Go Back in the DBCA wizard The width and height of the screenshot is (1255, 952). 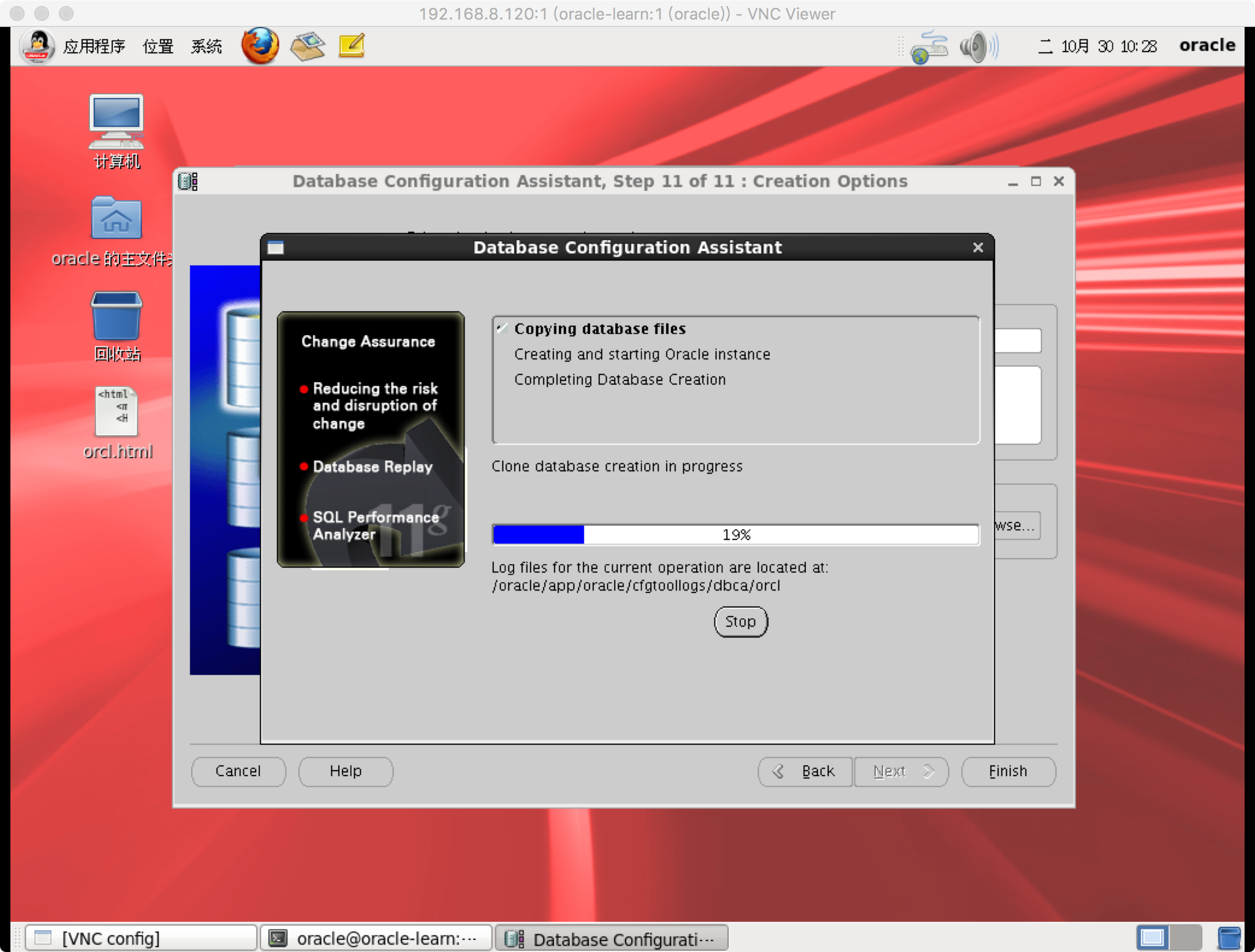point(805,771)
